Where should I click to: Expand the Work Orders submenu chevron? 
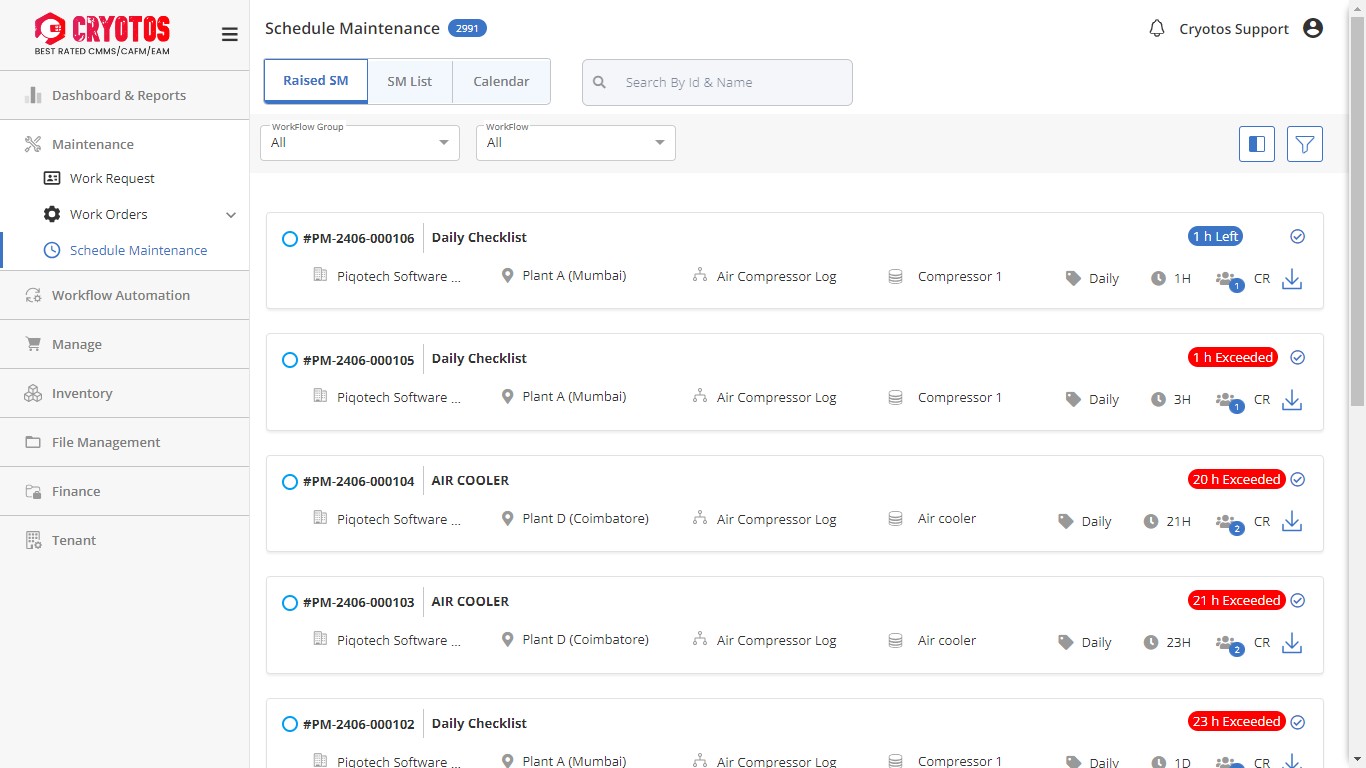tap(231, 215)
